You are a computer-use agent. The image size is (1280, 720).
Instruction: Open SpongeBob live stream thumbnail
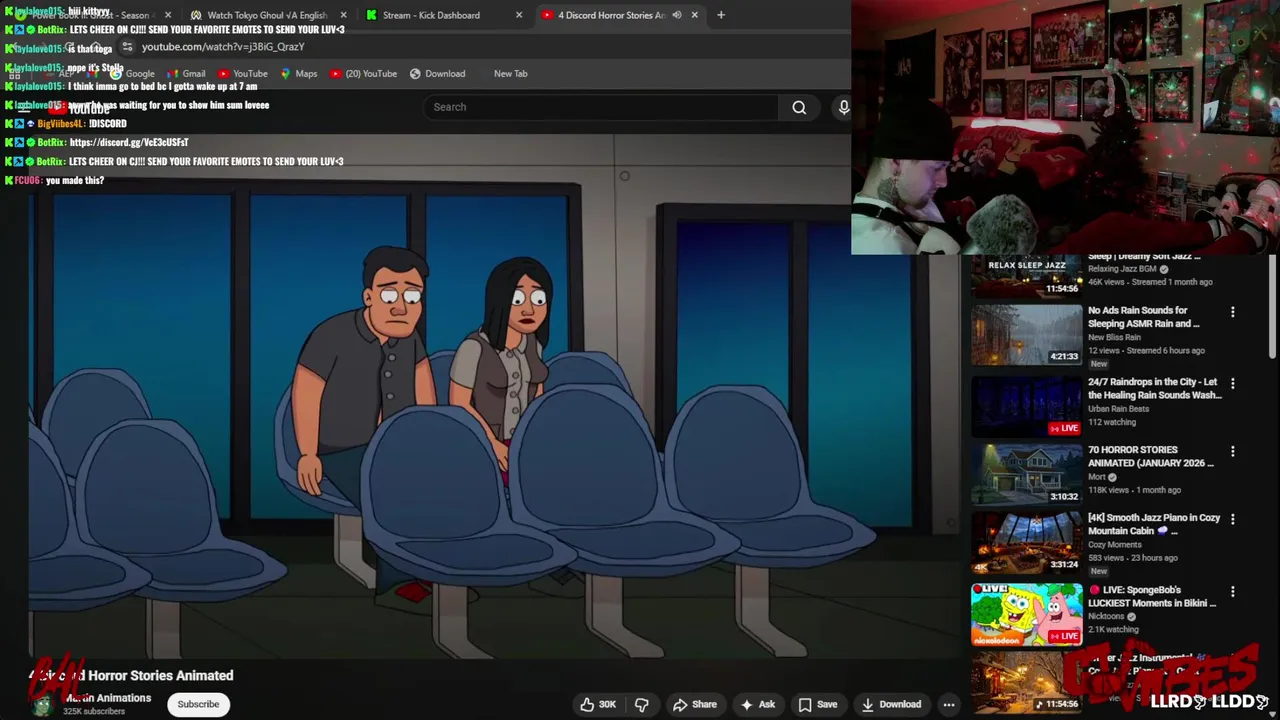[x=1027, y=615]
